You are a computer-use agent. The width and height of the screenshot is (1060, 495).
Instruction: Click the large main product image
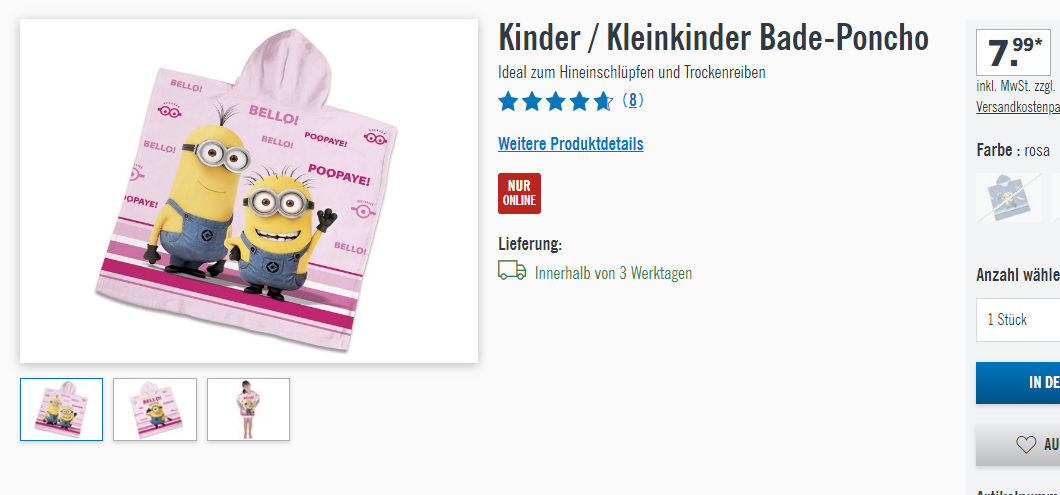click(x=249, y=191)
